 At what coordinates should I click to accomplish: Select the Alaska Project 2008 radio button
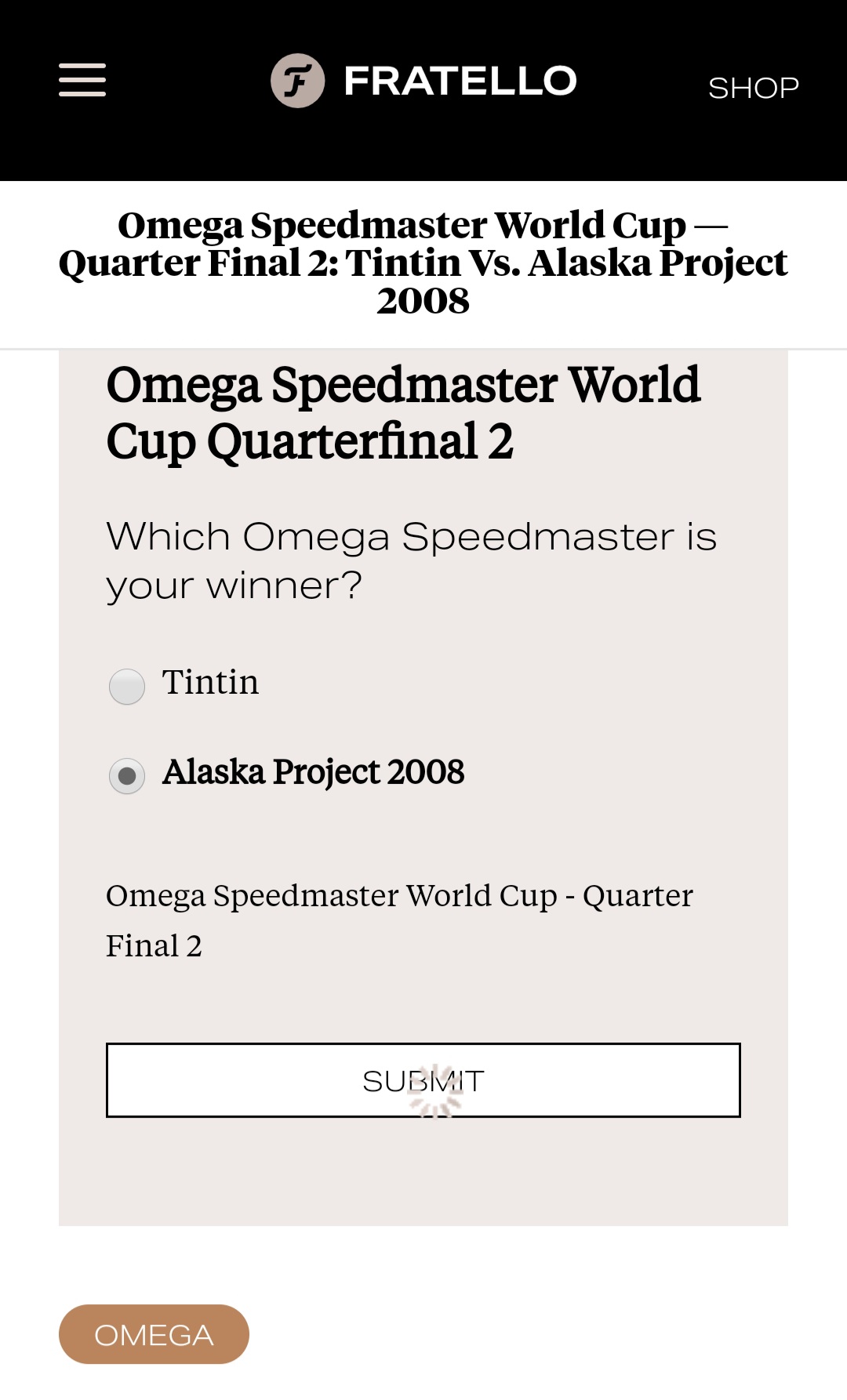coord(127,776)
